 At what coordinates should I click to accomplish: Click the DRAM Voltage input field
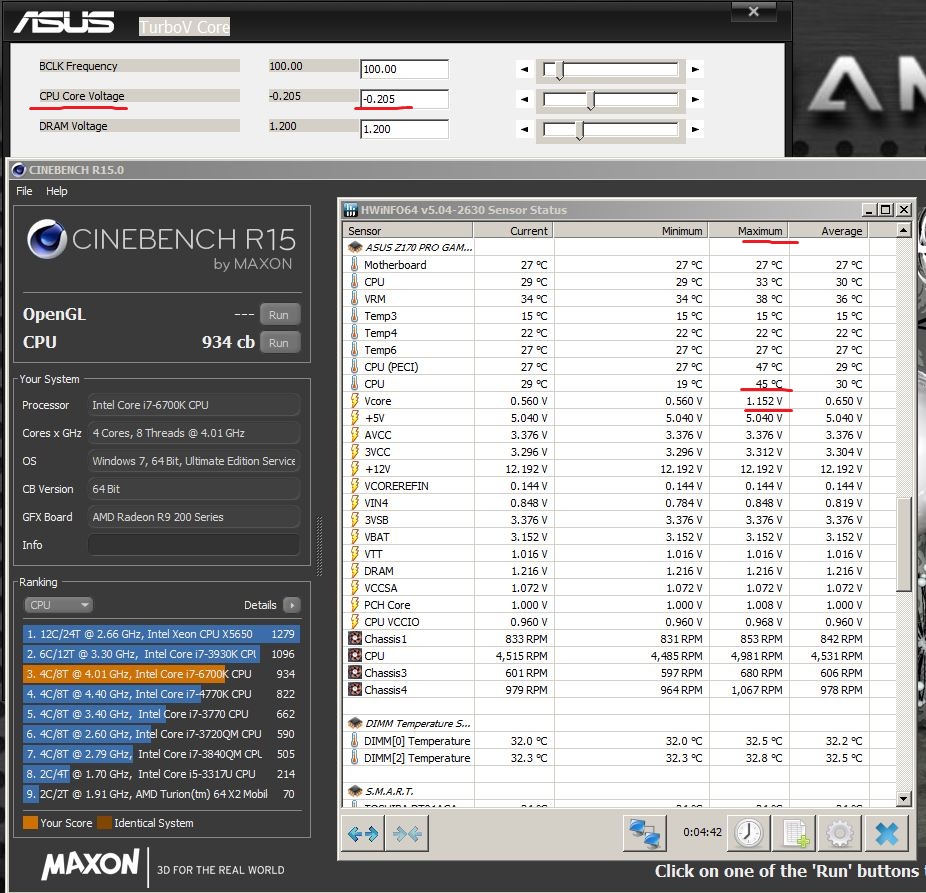click(x=404, y=129)
